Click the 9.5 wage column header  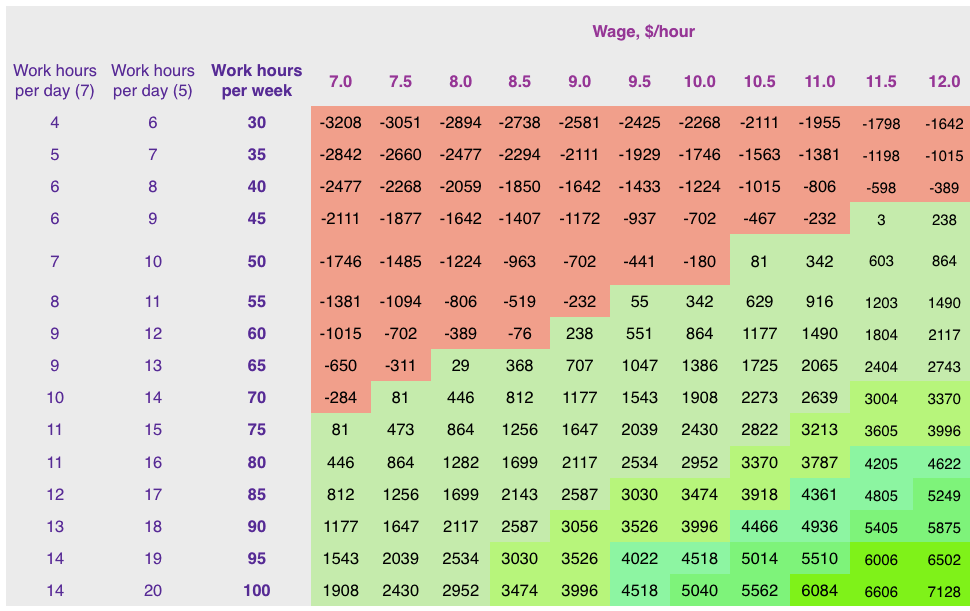pos(640,82)
